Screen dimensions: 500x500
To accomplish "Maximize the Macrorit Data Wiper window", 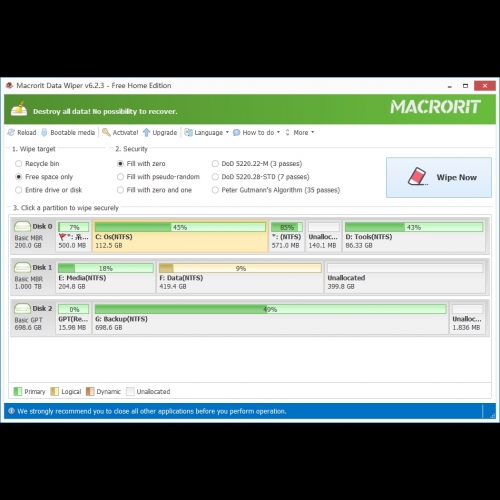I will [465, 86].
